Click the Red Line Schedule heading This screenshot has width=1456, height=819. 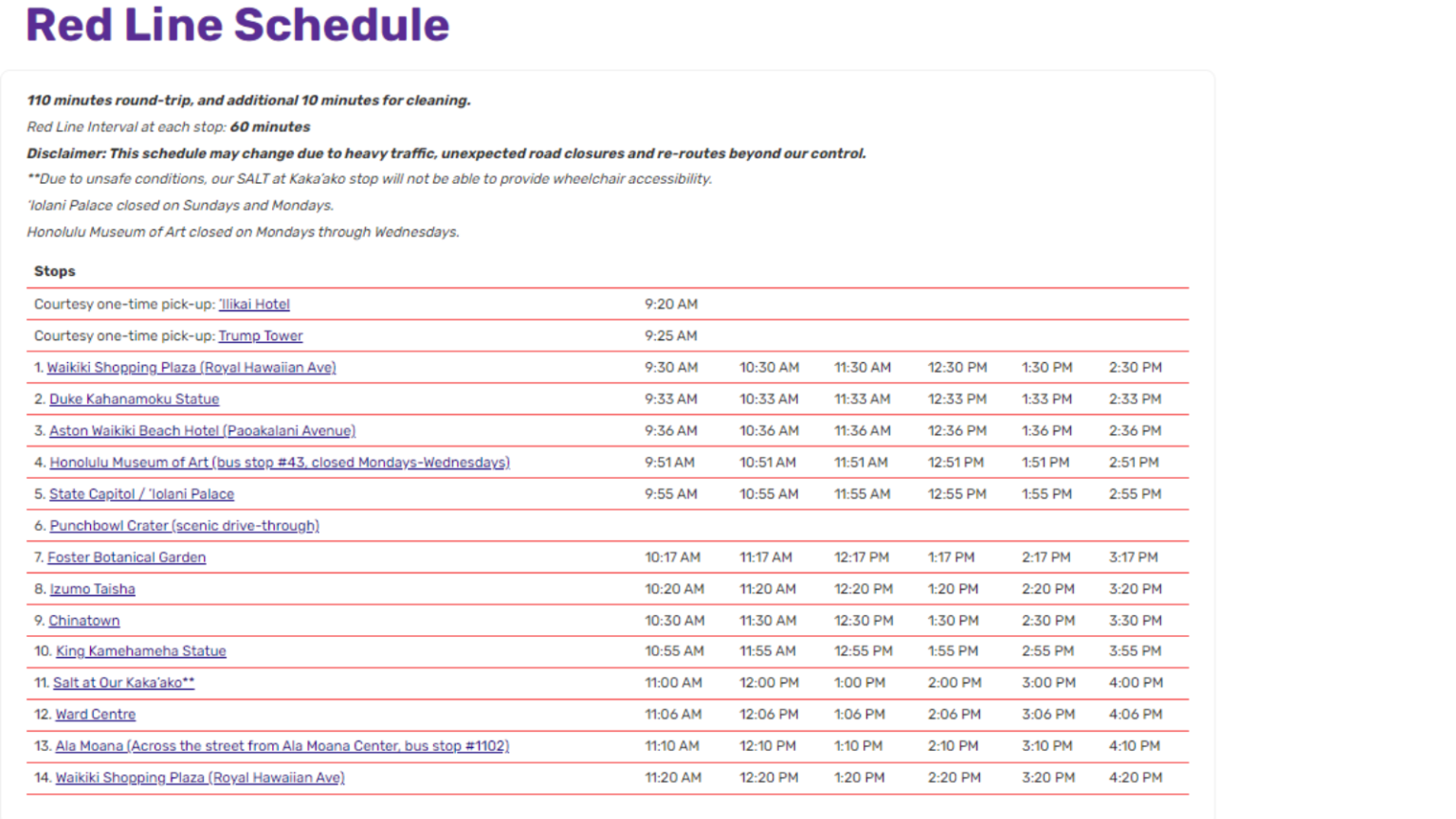pos(237,25)
